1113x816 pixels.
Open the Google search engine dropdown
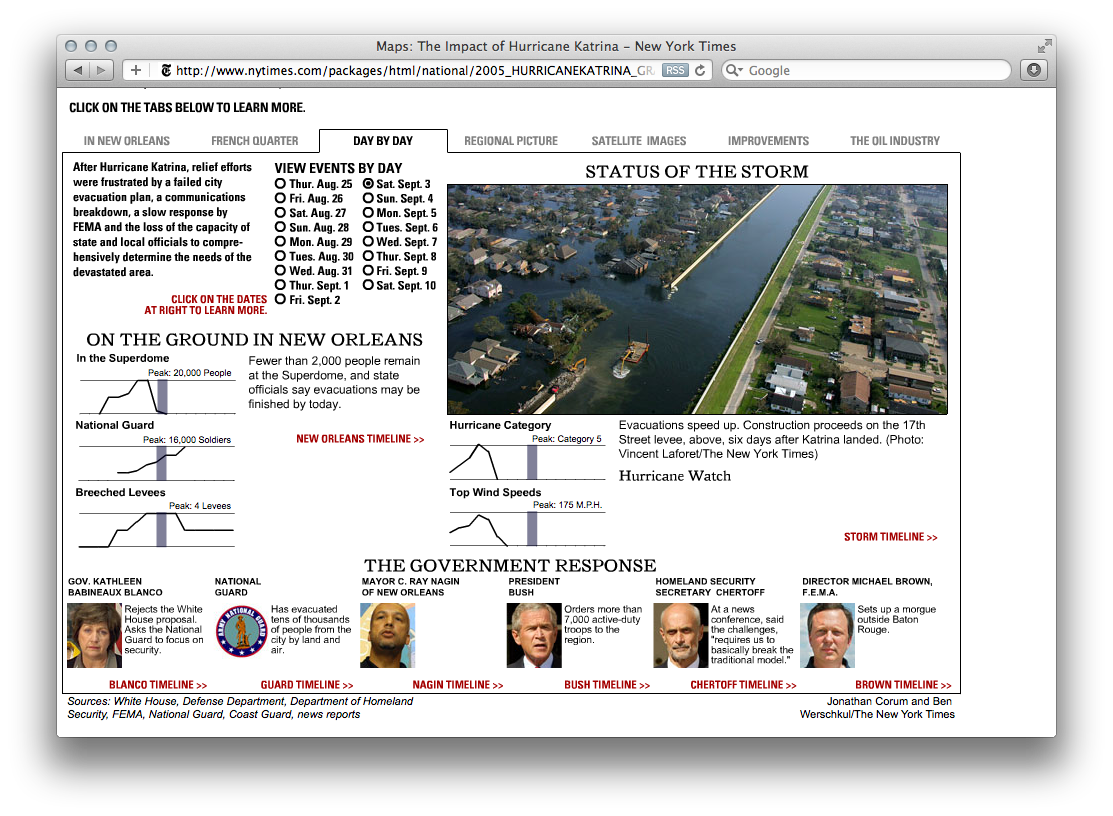click(736, 70)
